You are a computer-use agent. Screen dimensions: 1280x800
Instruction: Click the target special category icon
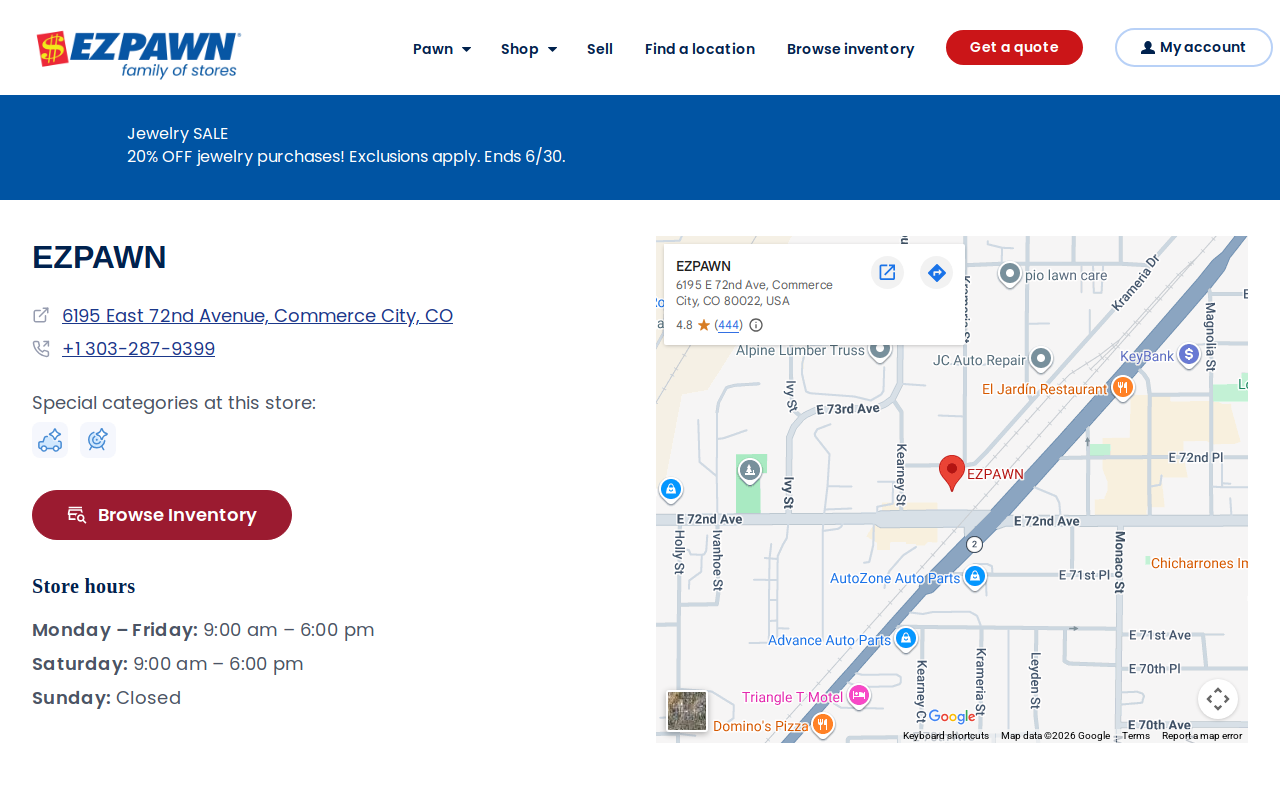point(98,440)
